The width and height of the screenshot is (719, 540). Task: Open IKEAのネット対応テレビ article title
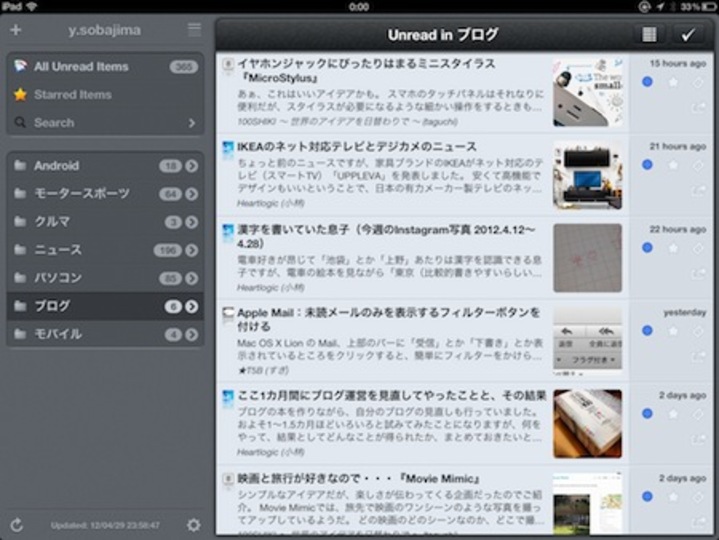click(357, 147)
